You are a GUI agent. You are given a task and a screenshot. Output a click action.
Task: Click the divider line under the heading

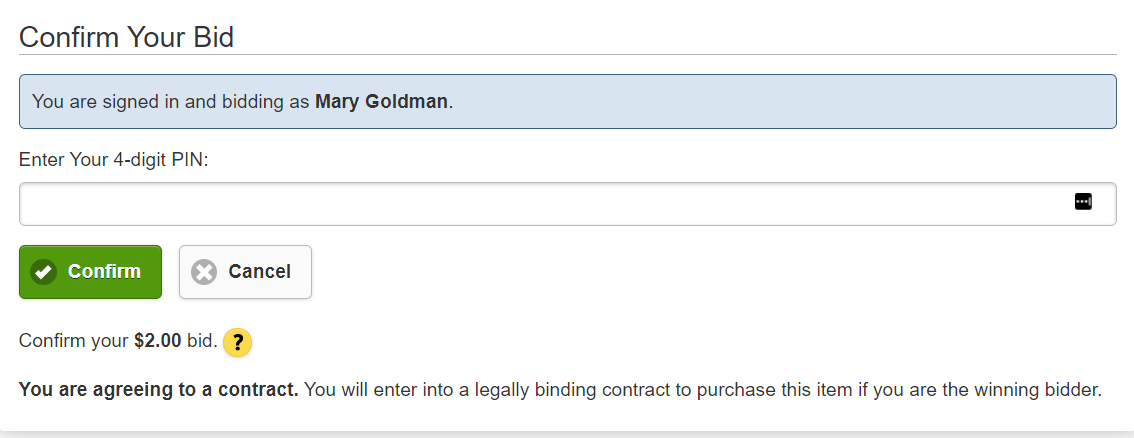point(568,54)
